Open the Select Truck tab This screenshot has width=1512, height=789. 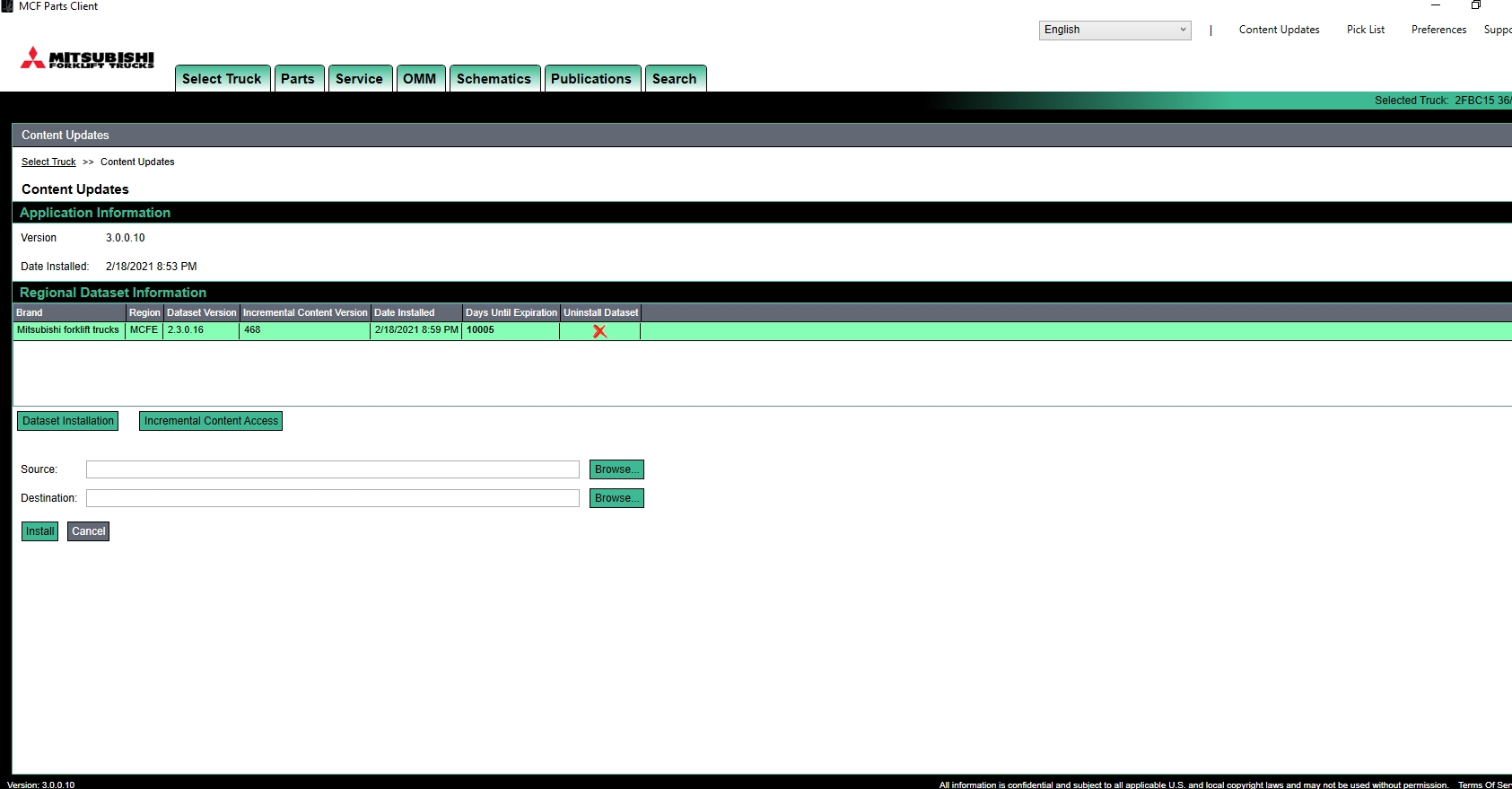pyautogui.click(x=222, y=79)
